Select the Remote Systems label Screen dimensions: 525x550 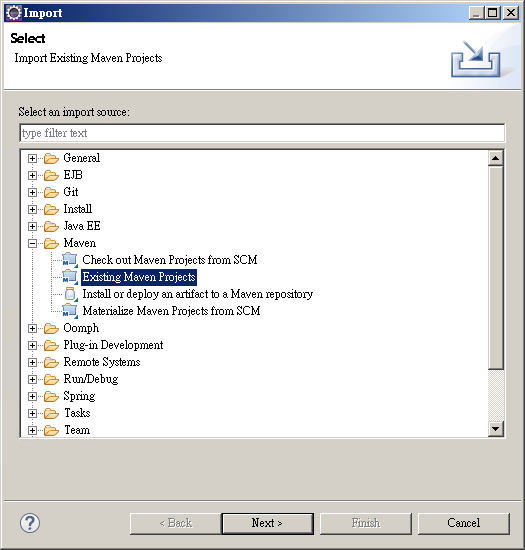pyautogui.click(x=102, y=362)
